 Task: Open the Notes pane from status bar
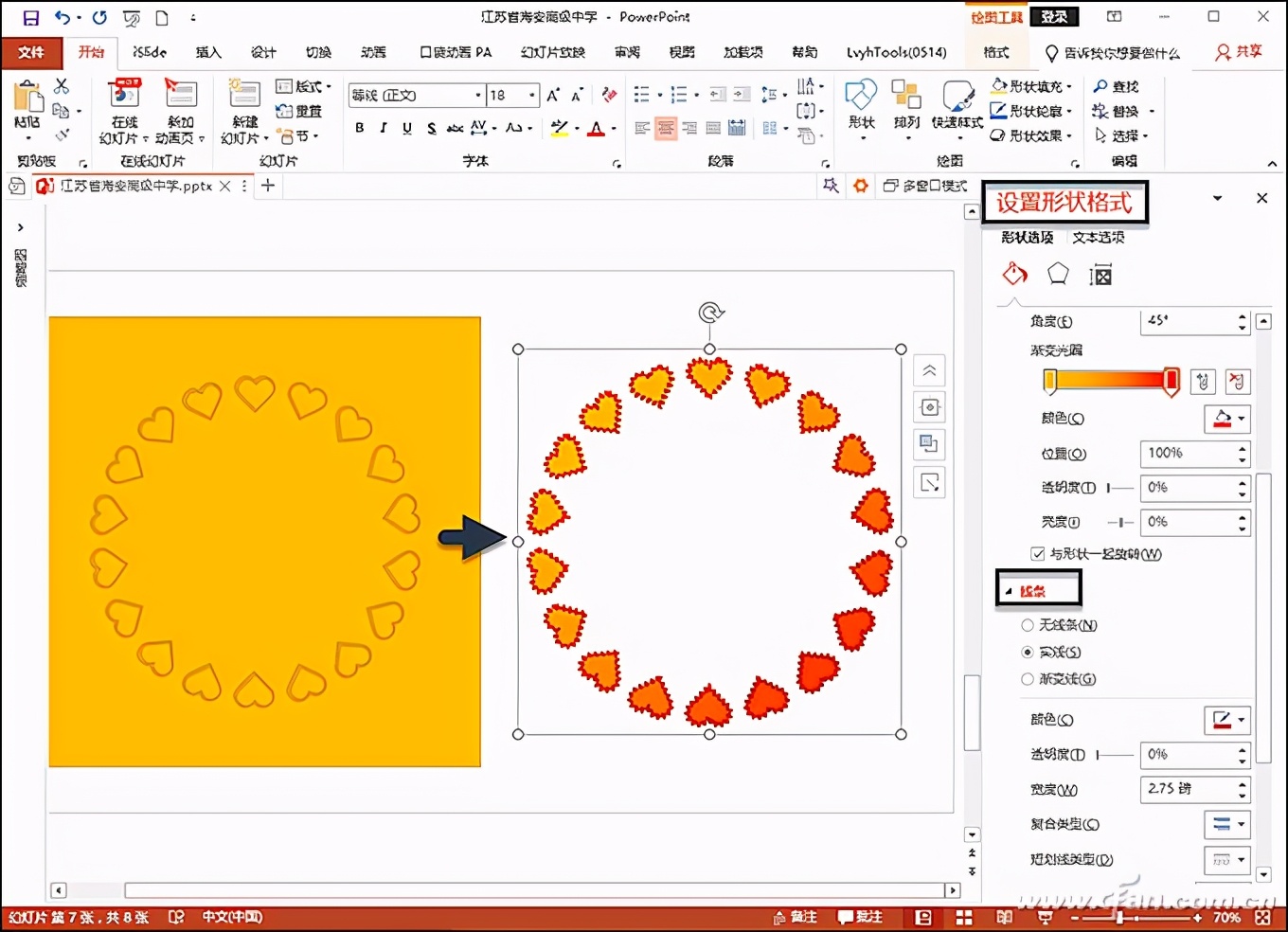click(795, 917)
